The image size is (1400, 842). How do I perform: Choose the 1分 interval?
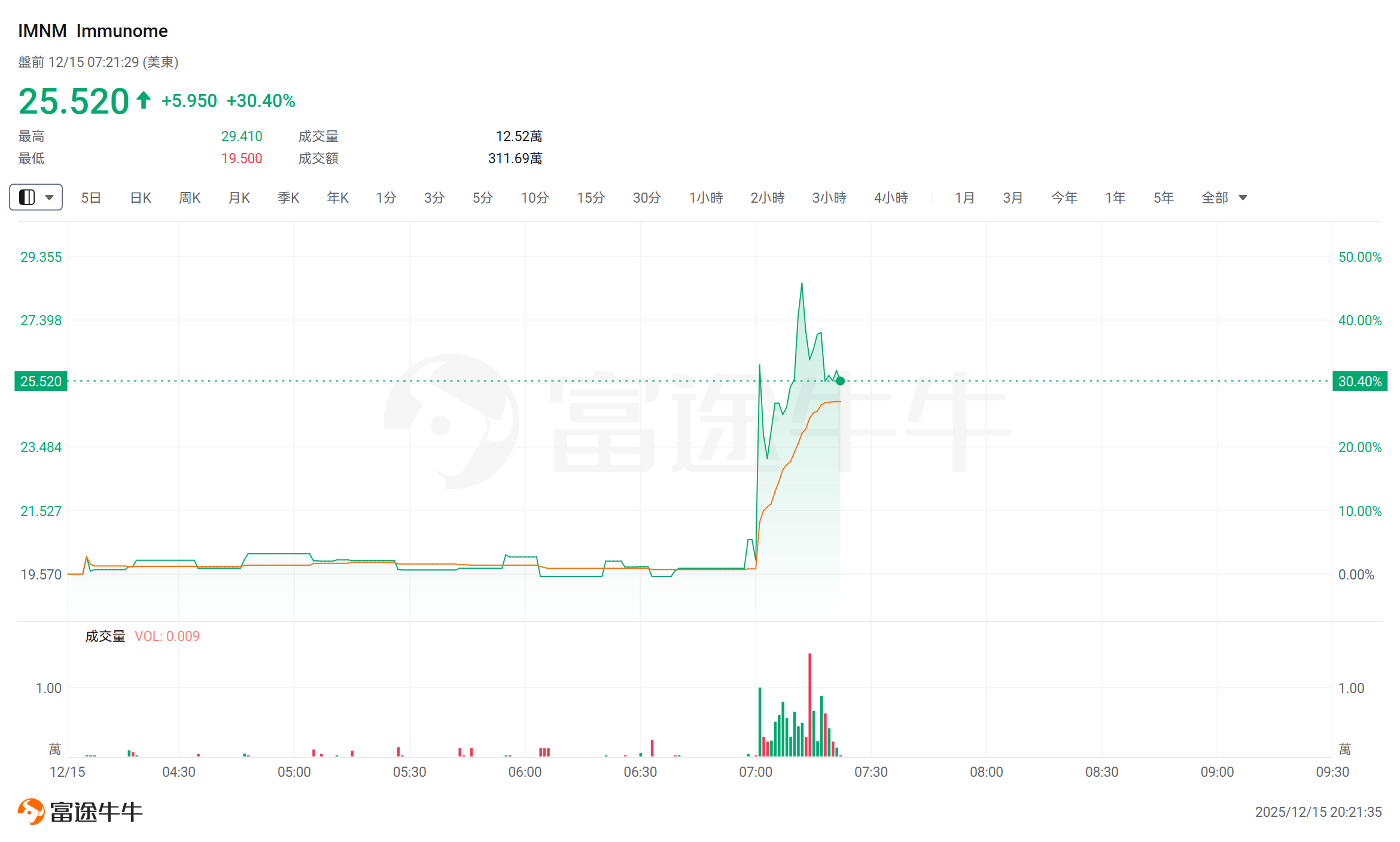[x=386, y=197]
